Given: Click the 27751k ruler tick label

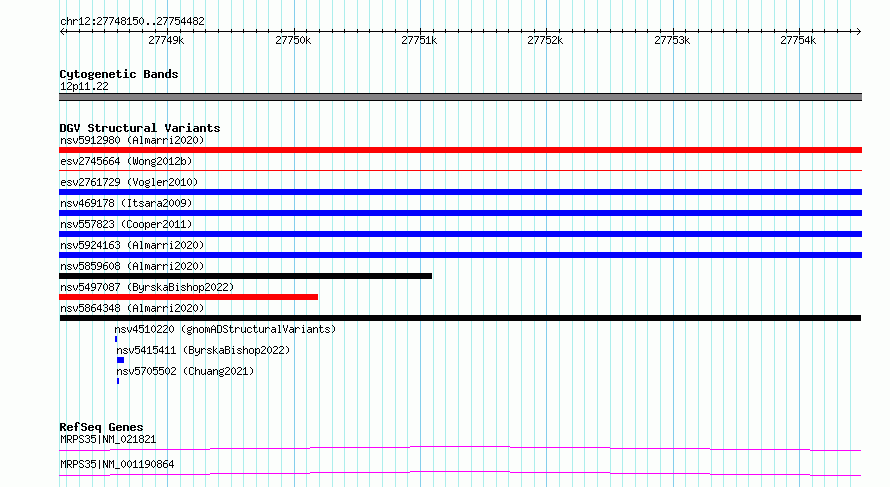Looking at the screenshot, I should tap(419, 40).
